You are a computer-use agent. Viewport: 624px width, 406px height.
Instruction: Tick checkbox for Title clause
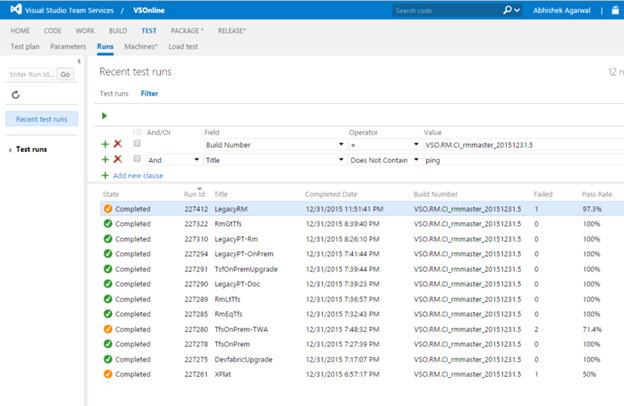click(x=137, y=159)
